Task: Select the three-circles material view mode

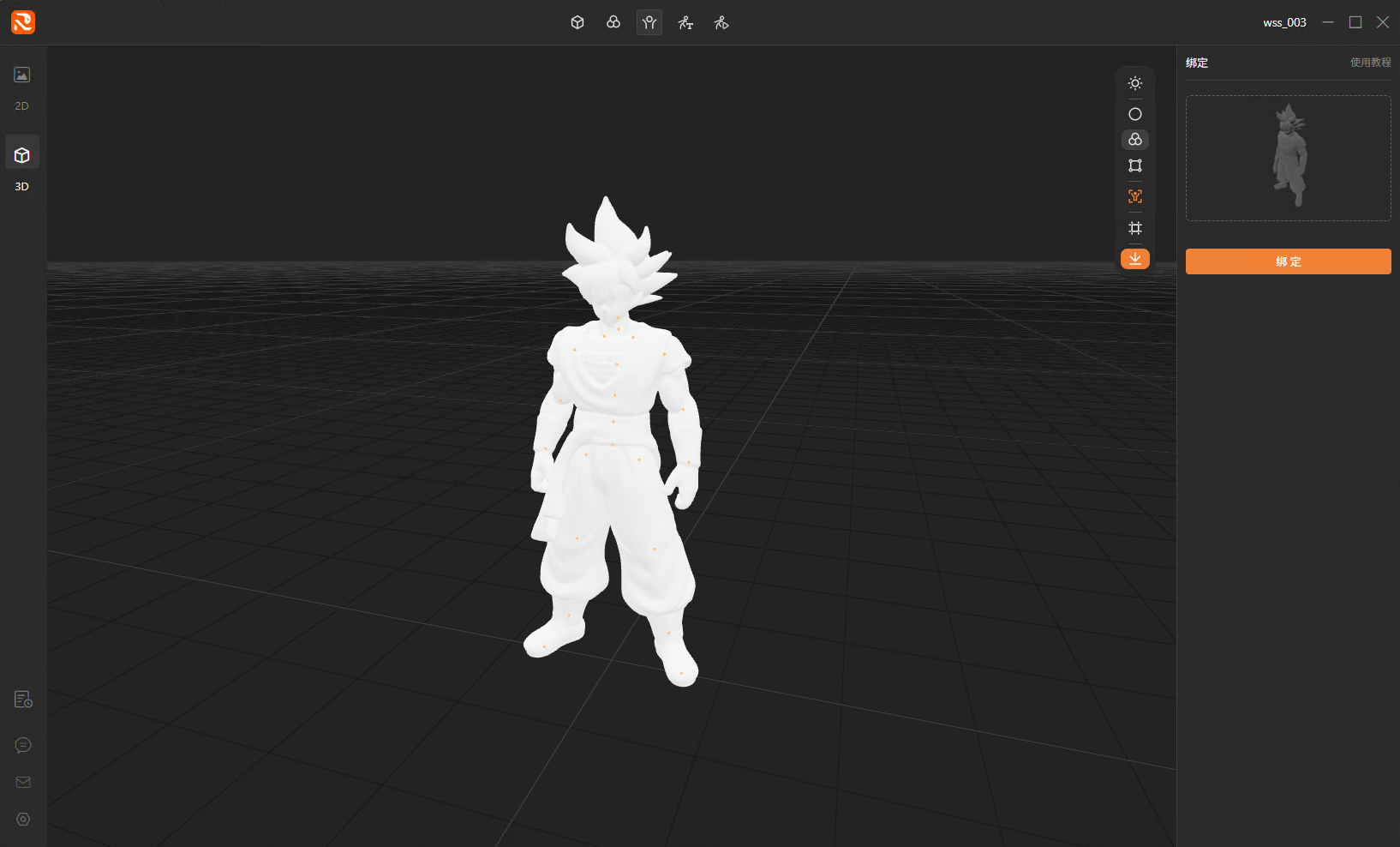Action: tap(1135, 140)
